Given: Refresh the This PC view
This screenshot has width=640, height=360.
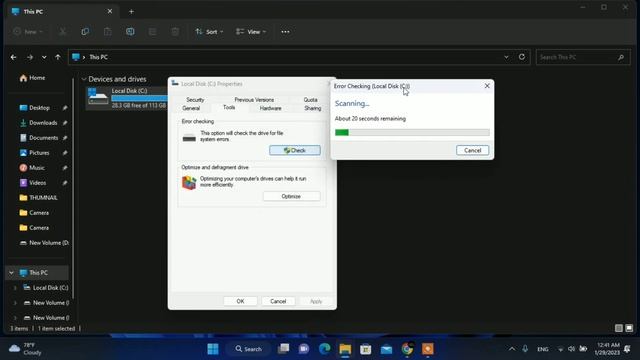Looking at the screenshot, I should tap(522, 57).
